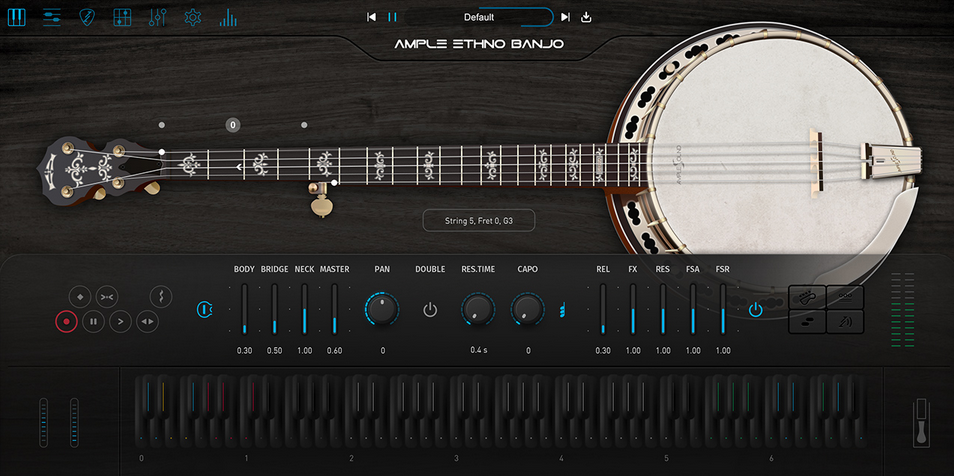Open the gear Settings panel
Screen dimensions: 954x476
pyautogui.click(x=193, y=17)
